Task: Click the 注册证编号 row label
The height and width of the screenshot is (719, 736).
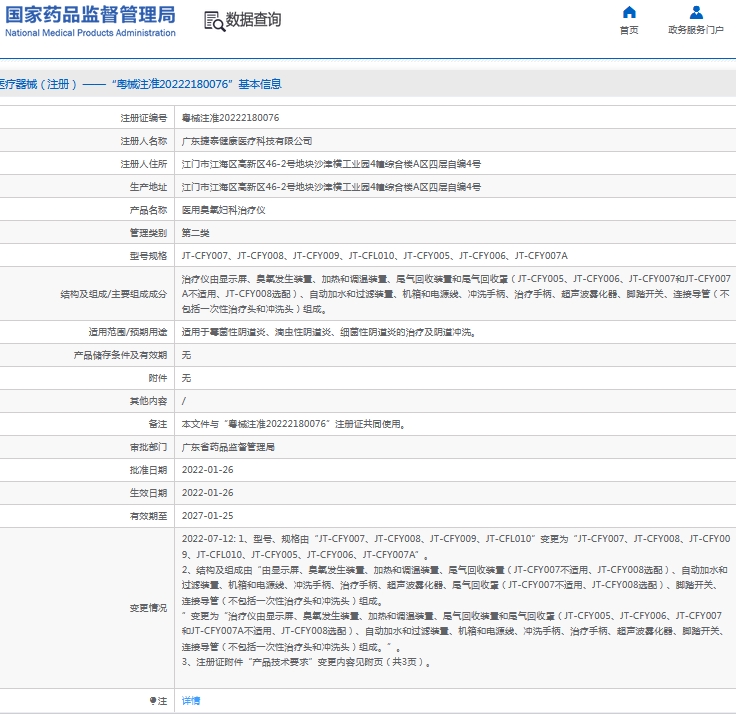Action: pyautogui.click(x=144, y=118)
